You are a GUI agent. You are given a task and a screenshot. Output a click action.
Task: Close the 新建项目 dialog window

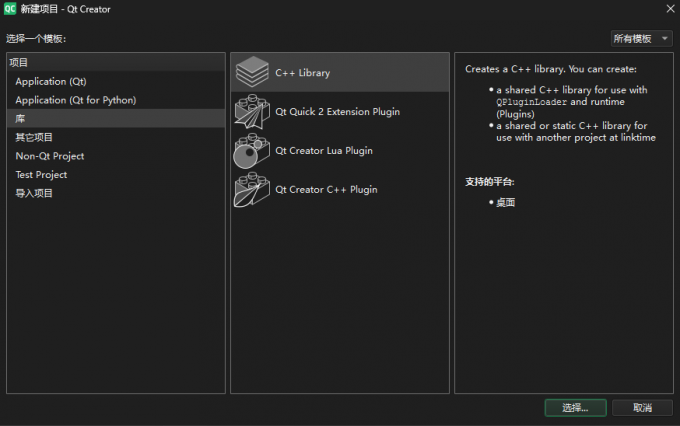coord(669,9)
